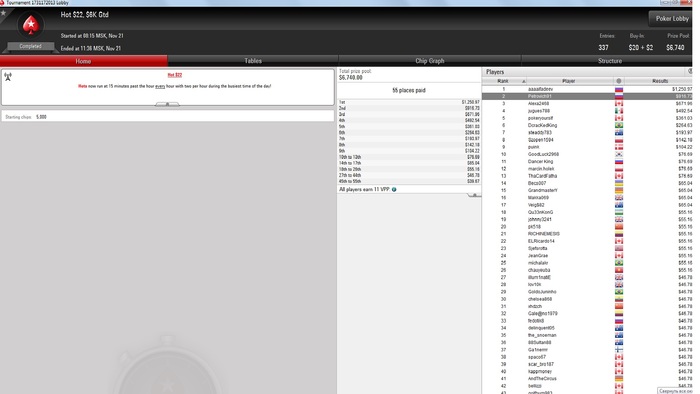This screenshot has height=394, width=700.
Task: Click the globe country column header
Action: tap(619, 81)
